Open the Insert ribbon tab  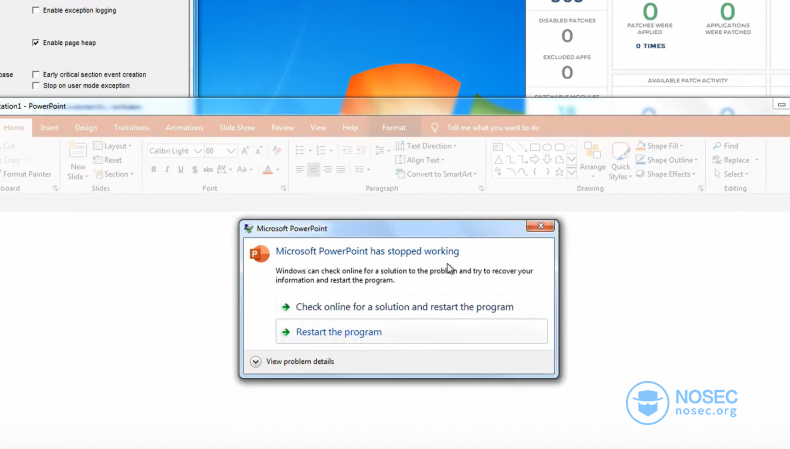[49, 127]
